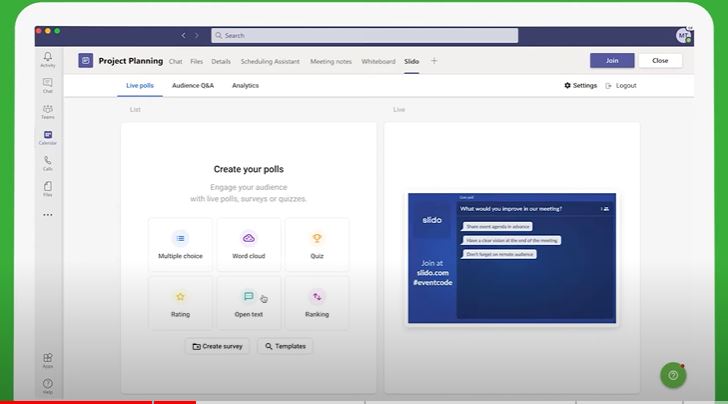Open Calls in the left rail
Viewport: 728px width, 404px height.
48,163
